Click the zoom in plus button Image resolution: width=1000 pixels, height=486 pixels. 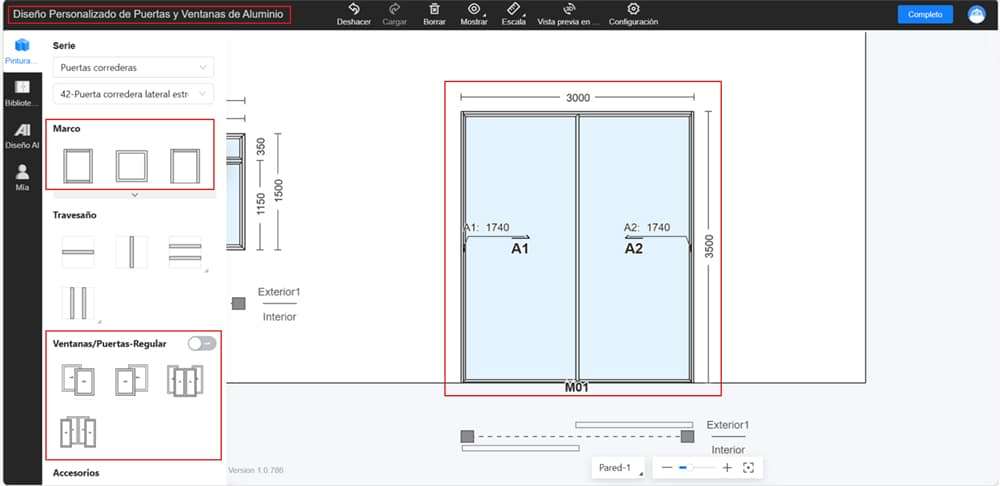point(727,468)
